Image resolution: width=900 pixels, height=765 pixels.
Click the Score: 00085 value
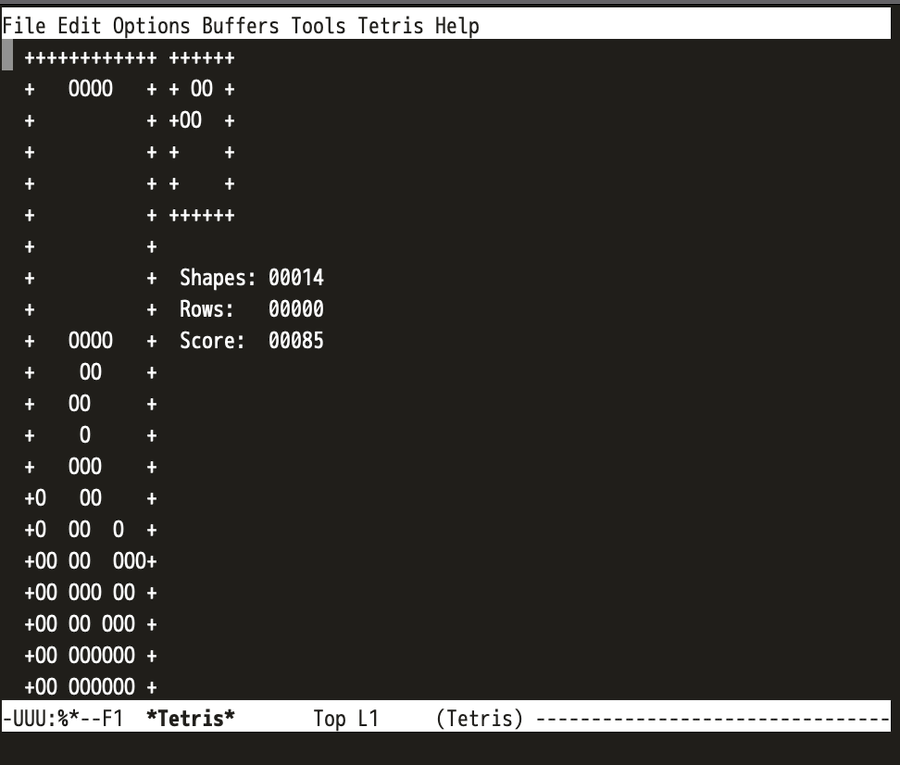coord(296,341)
